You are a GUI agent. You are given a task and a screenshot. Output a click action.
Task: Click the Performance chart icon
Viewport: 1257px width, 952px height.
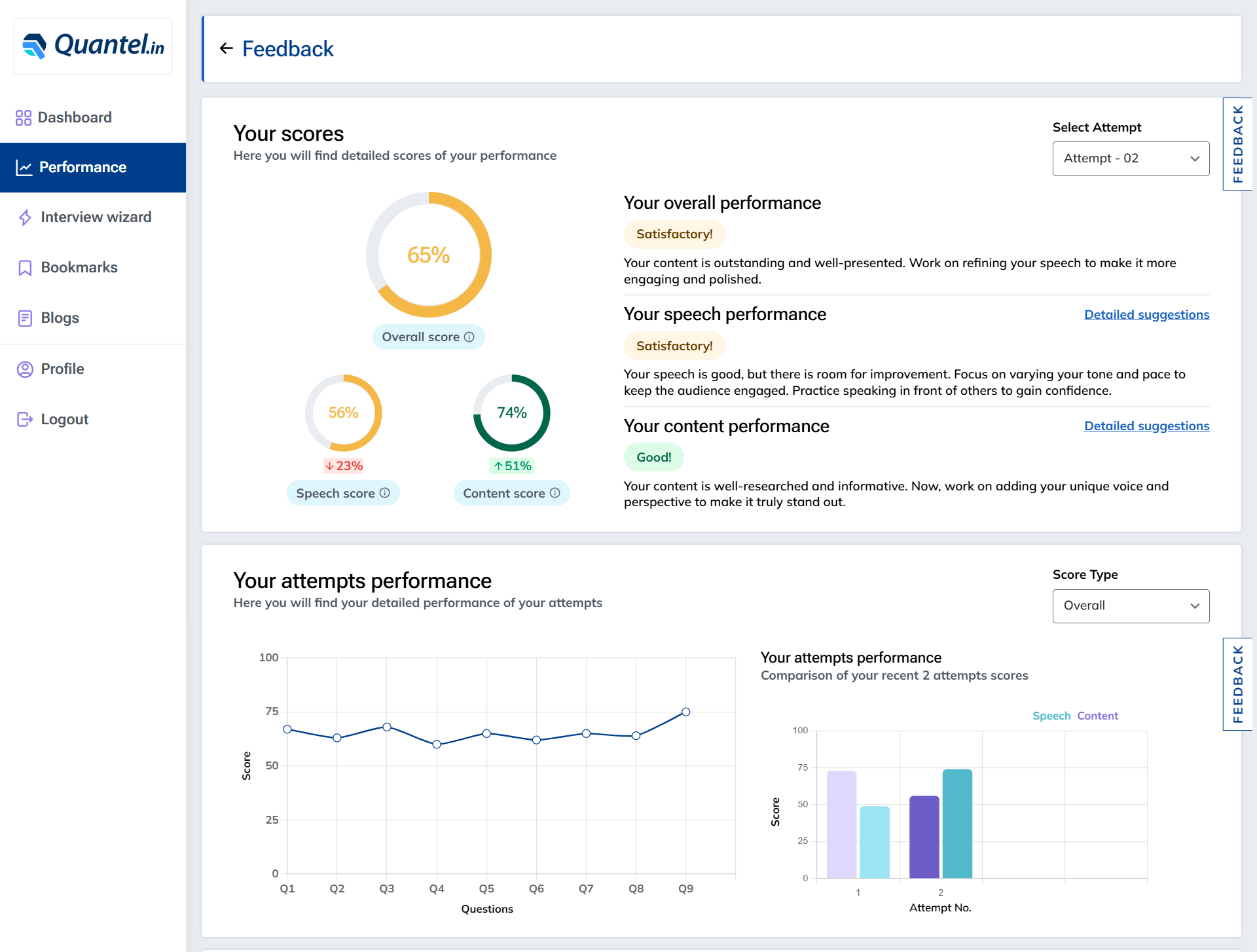[x=24, y=168]
